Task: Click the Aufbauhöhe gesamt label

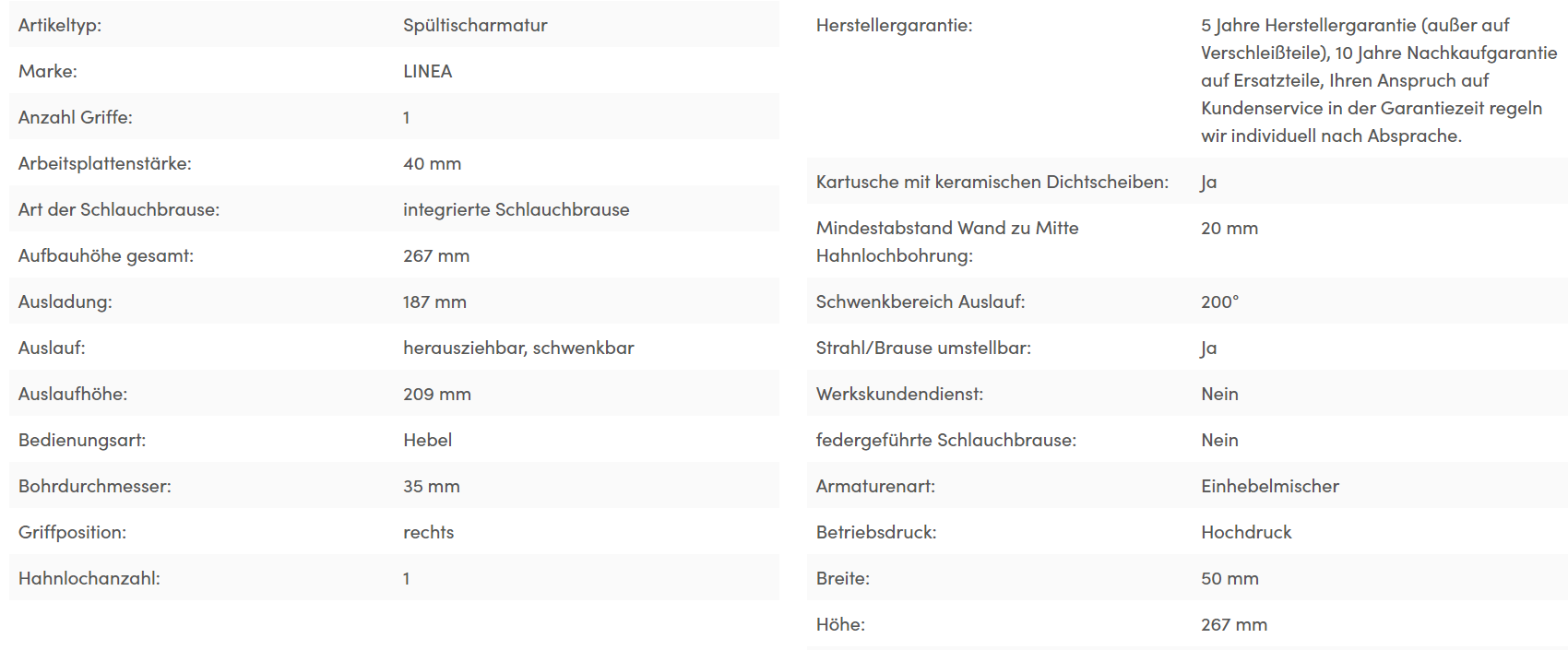Action: (105, 255)
